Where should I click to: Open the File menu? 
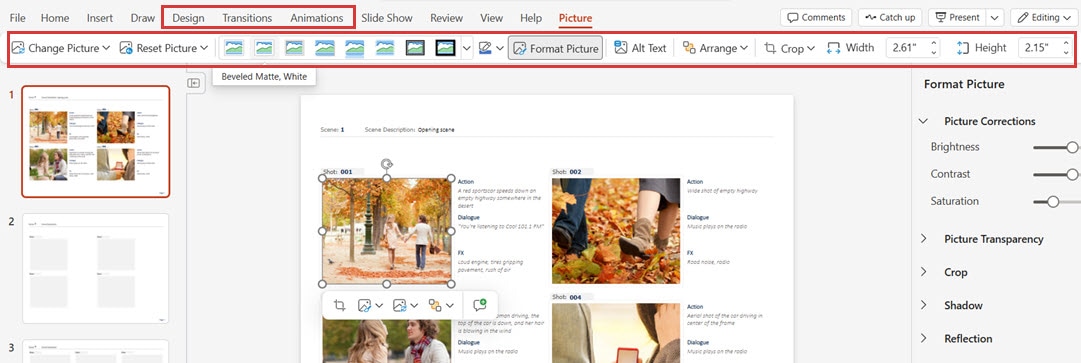pos(17,18)
